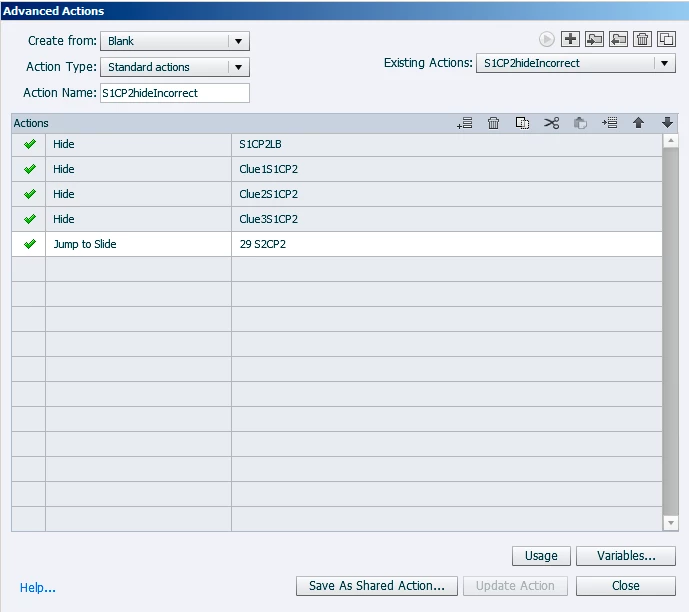Click the Export action icon
Viewport: 689px width, 612px height.
pyautogui.click(x=618, y=39)
